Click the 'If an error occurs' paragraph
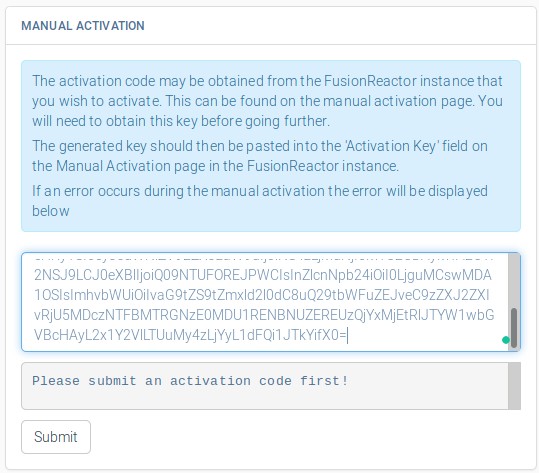 tap(260, 201)
